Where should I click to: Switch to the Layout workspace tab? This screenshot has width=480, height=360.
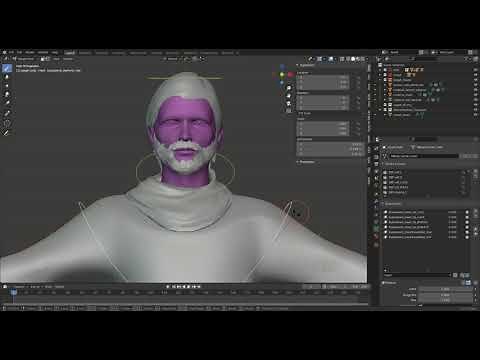coord(70,53)
